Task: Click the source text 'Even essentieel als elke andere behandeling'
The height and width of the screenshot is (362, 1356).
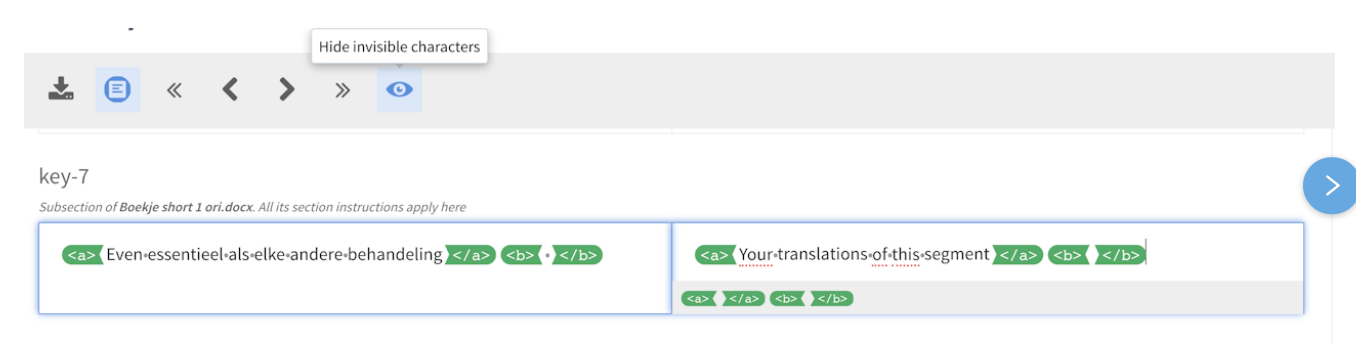Action: pyautogui.click(x=274, y=255)
